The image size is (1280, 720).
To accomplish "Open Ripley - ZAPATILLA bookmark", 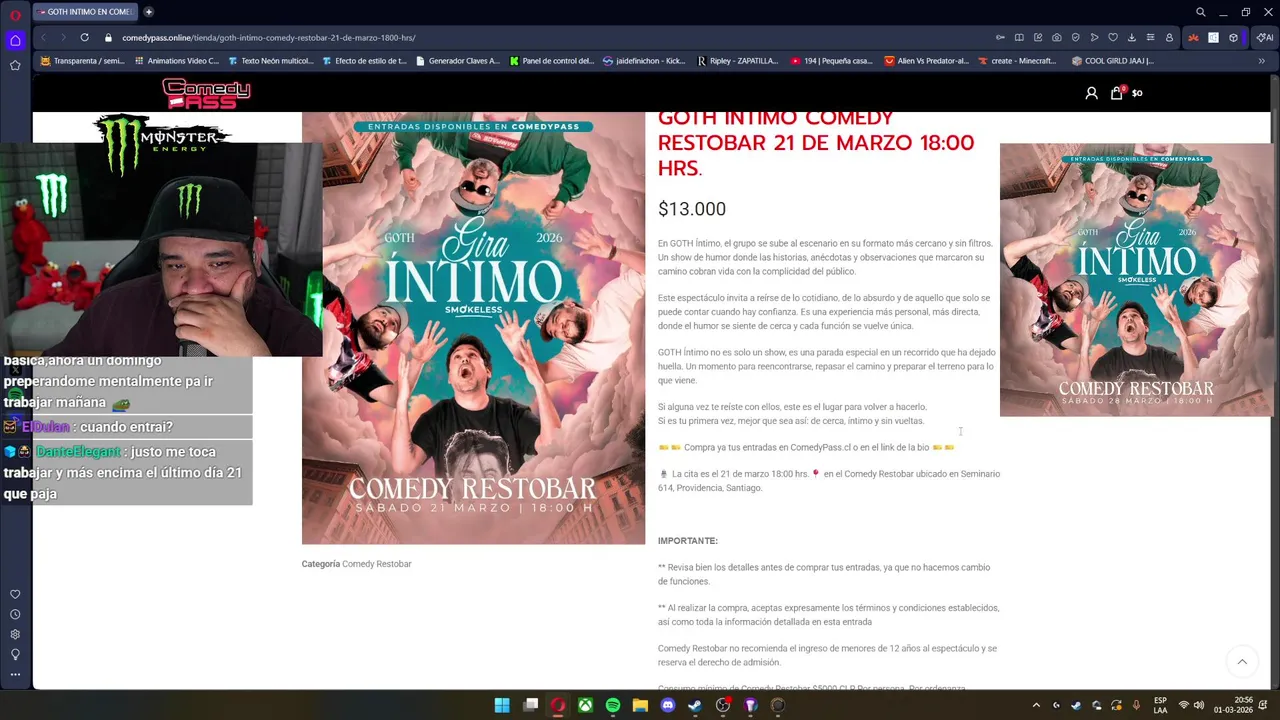I will [738, 61].
